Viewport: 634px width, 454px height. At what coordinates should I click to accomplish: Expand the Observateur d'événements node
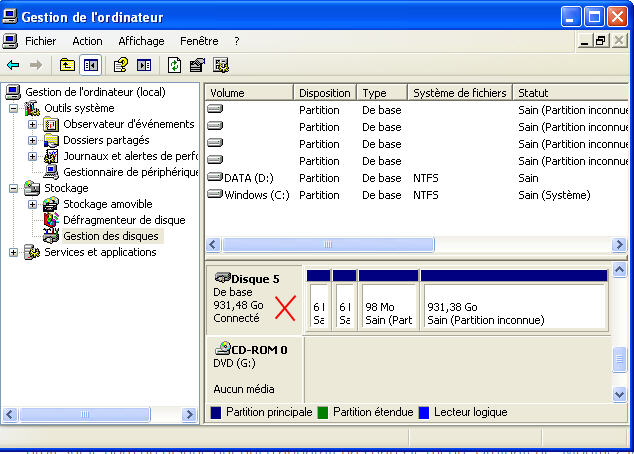pyautogui.click(x=33, y=124)
